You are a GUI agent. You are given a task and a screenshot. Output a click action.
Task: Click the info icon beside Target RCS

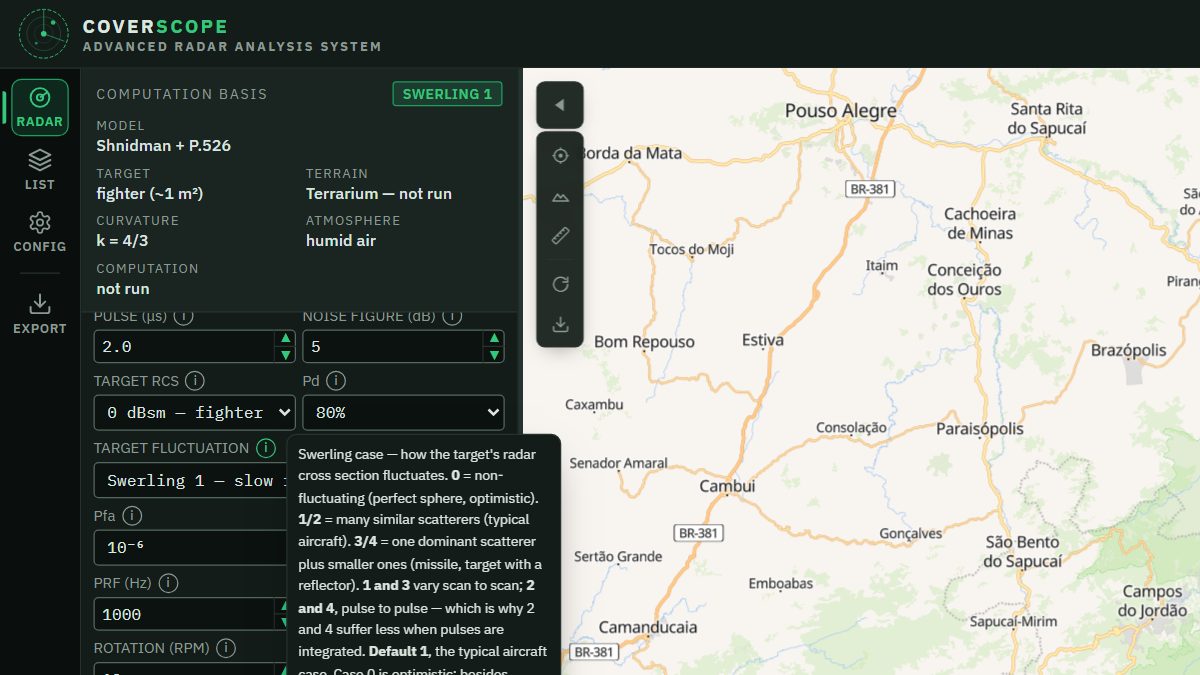click(195, 381)
